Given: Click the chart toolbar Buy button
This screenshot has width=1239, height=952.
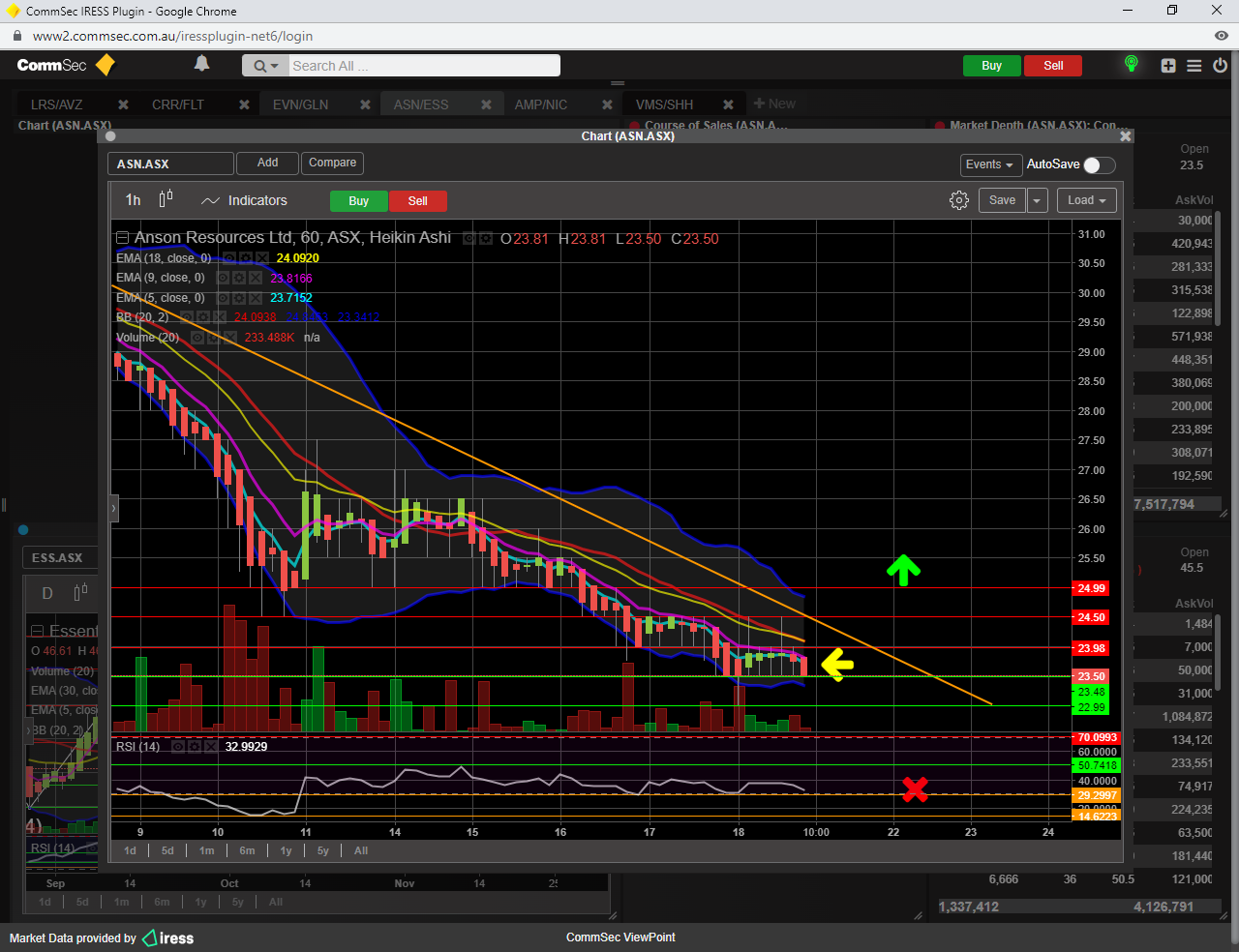Looking at the screenshot, I should 359,201.
